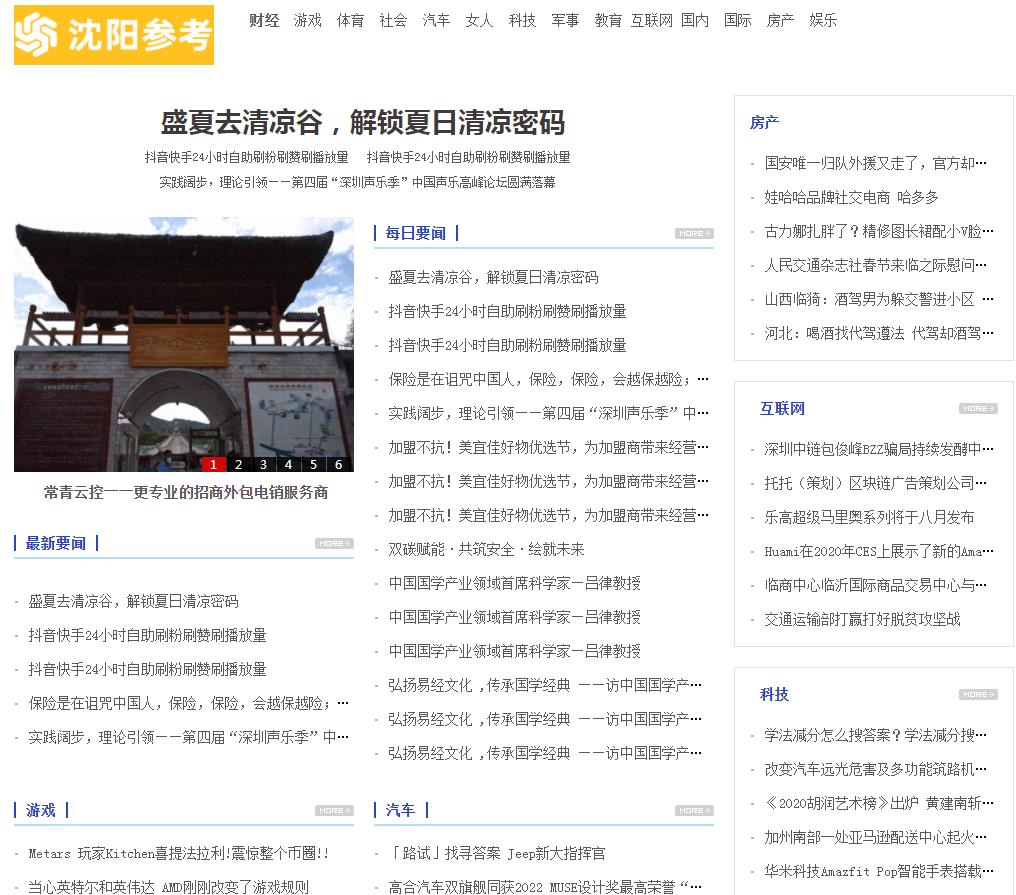Select slideshow page 5 indicator

[314, 464]
